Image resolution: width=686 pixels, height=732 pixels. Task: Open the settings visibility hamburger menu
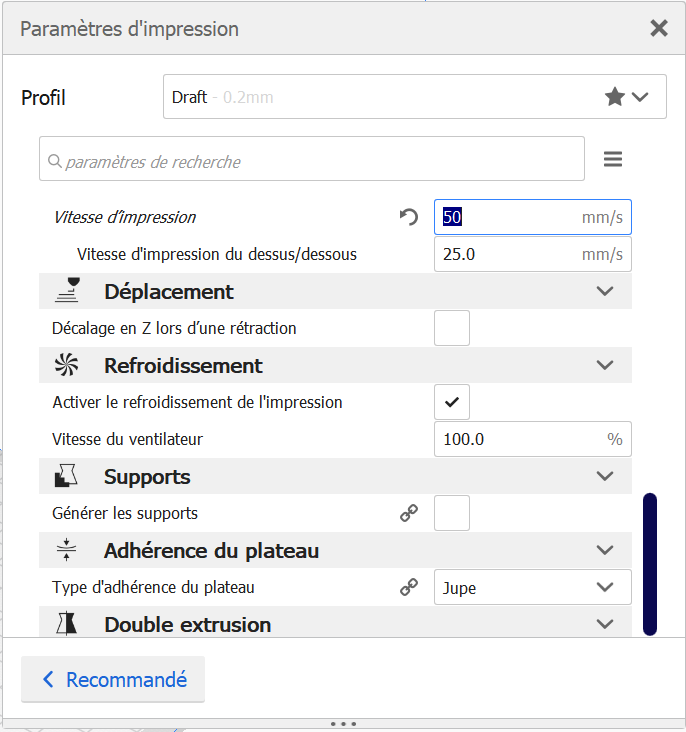click(x=613, y=160)
